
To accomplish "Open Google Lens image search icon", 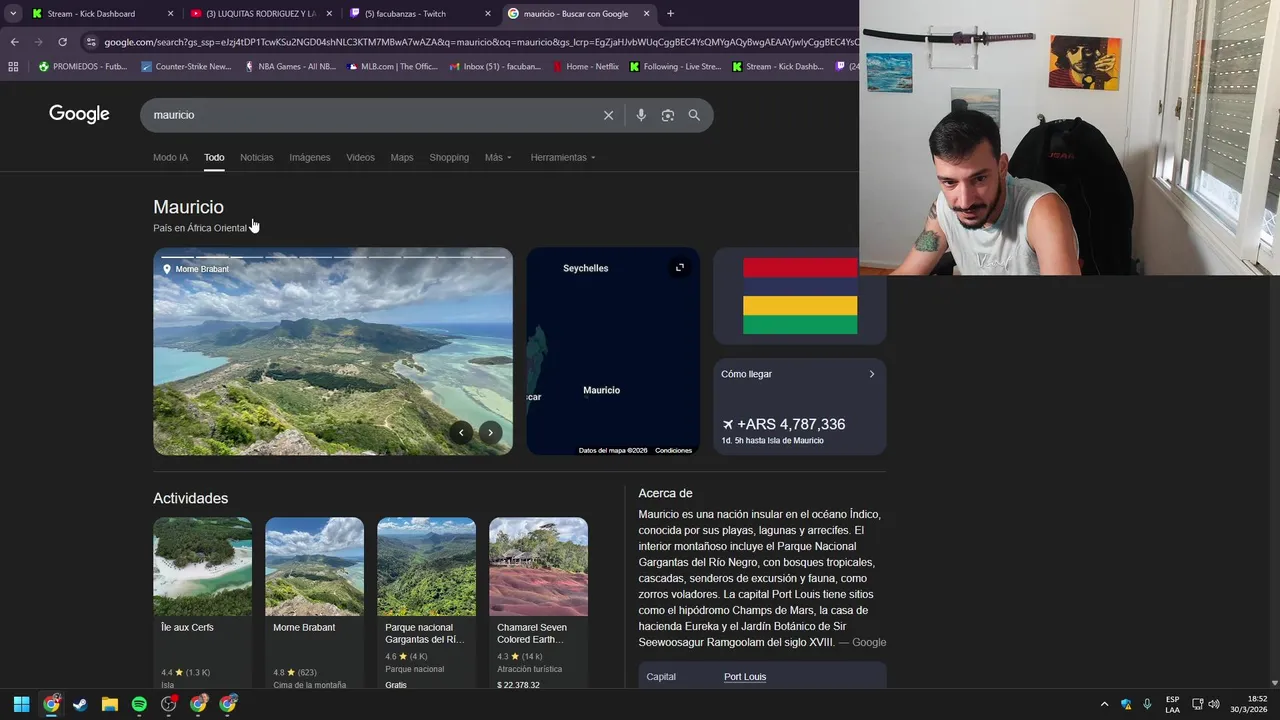I will point(668,115).
